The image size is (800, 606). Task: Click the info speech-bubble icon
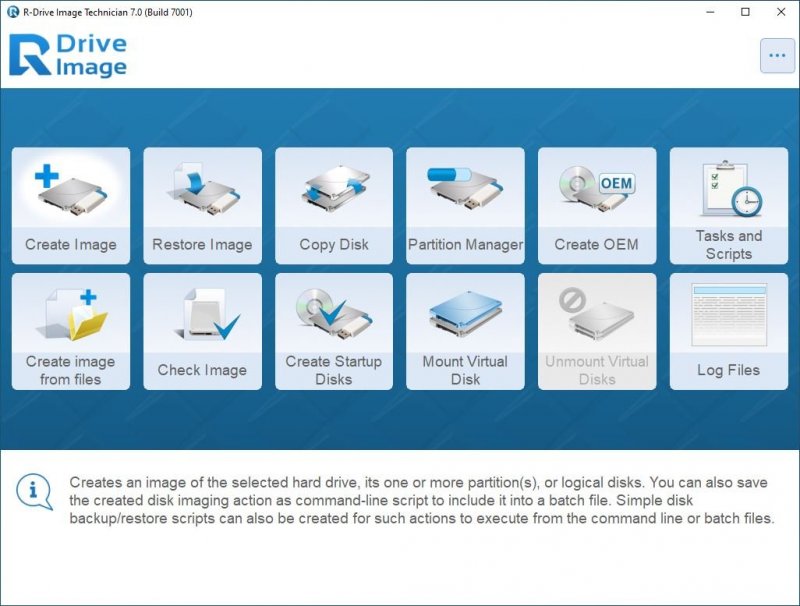pyautogui.click(x=34, y=492)
